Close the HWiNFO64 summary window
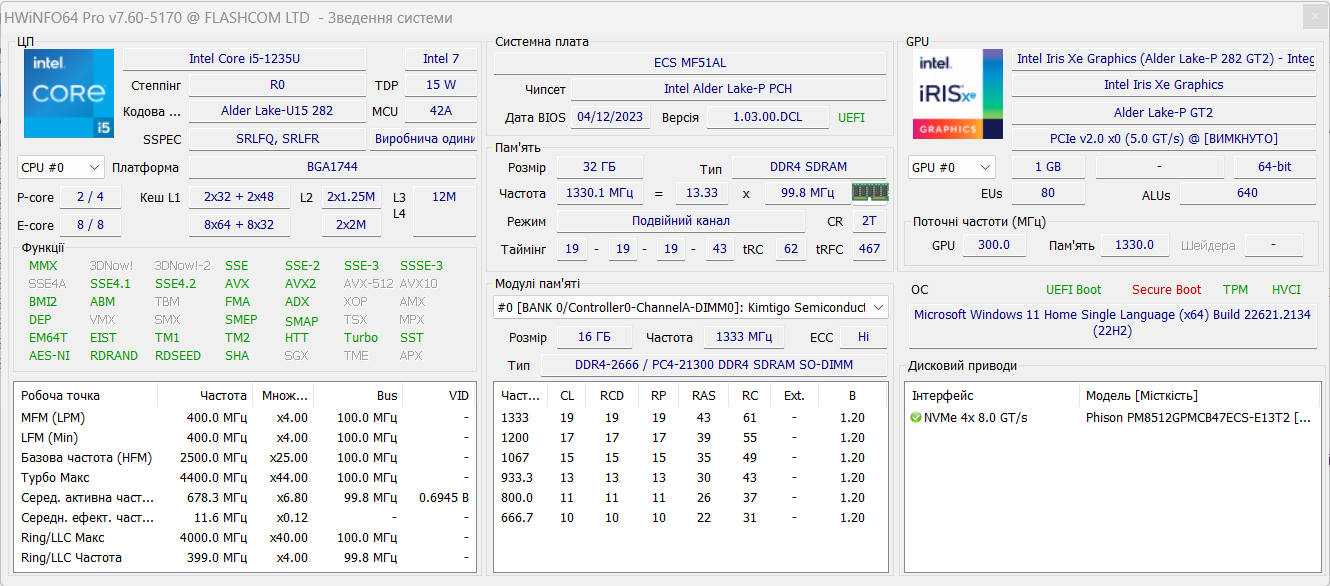 (1314, 17)
